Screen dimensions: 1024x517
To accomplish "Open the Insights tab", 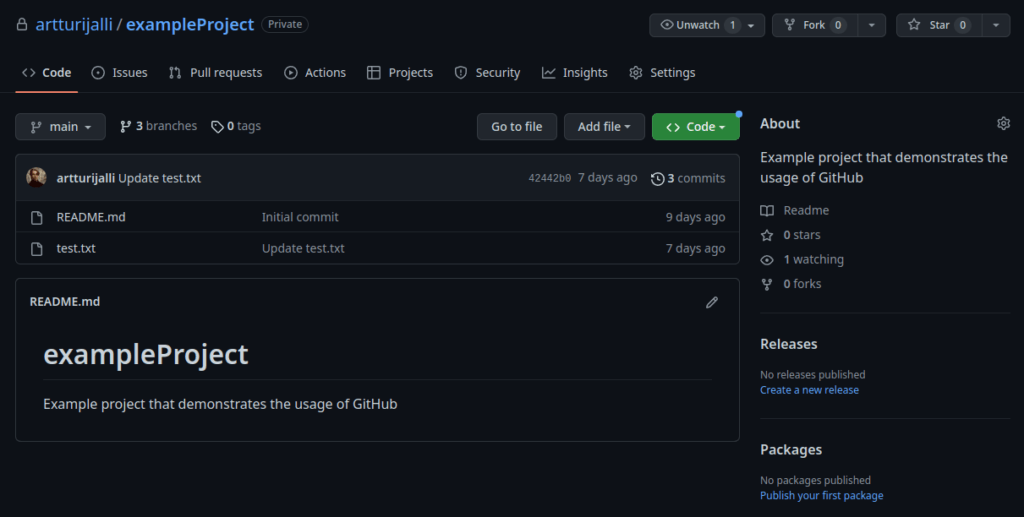I will point(575,72).
